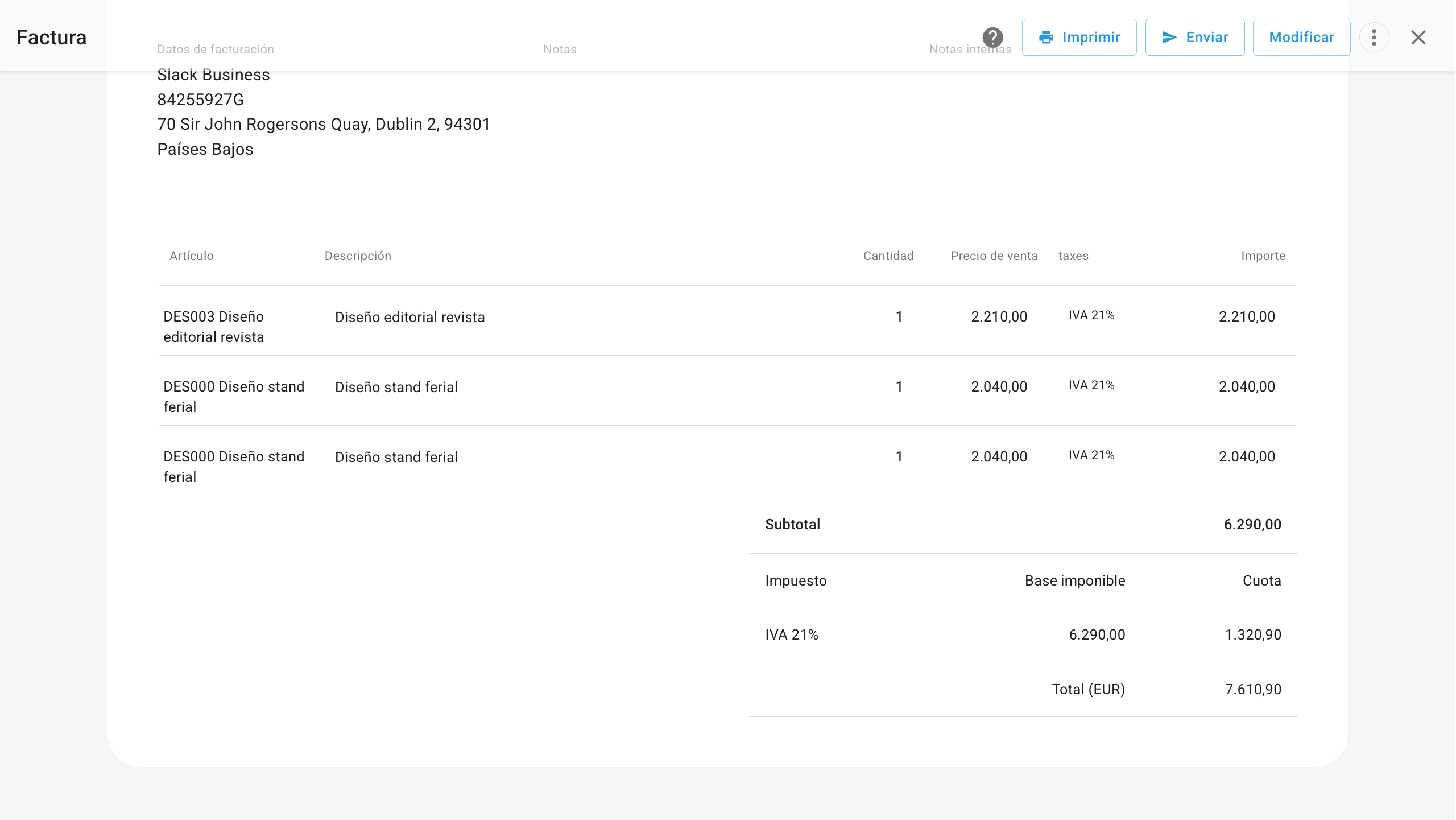Viewport: 1456px width, 820px height.
Task: Click the Enviar button label
Action: 1207,38
